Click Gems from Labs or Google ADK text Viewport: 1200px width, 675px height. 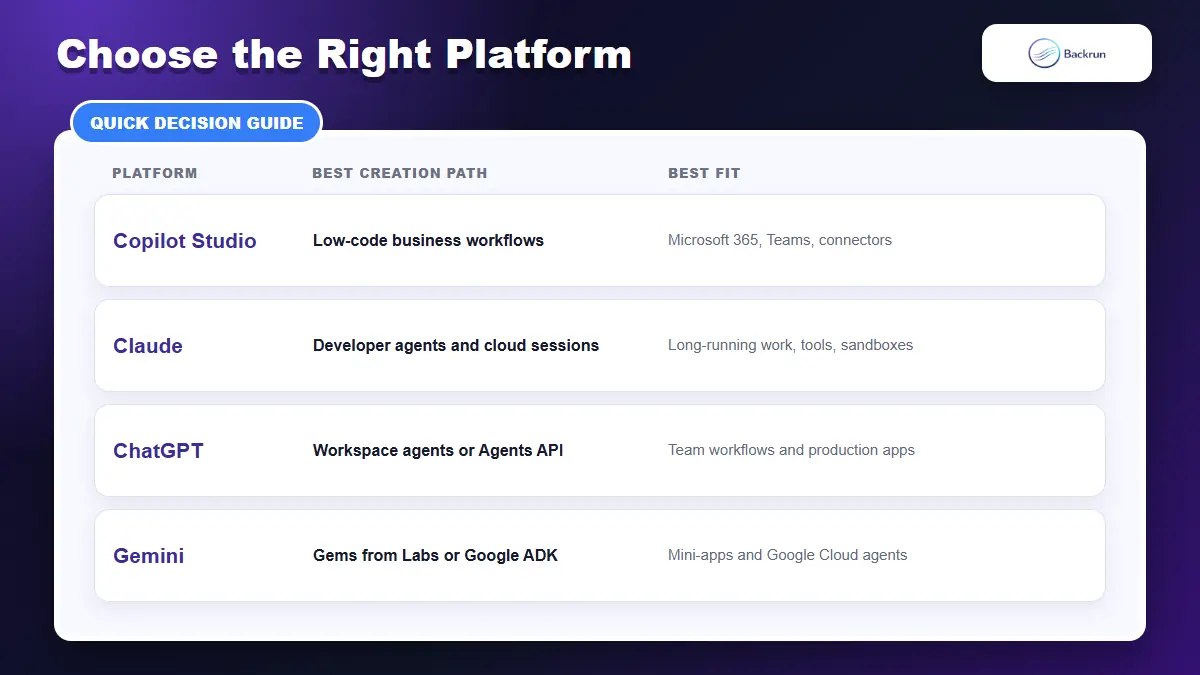tap(435, 555)
